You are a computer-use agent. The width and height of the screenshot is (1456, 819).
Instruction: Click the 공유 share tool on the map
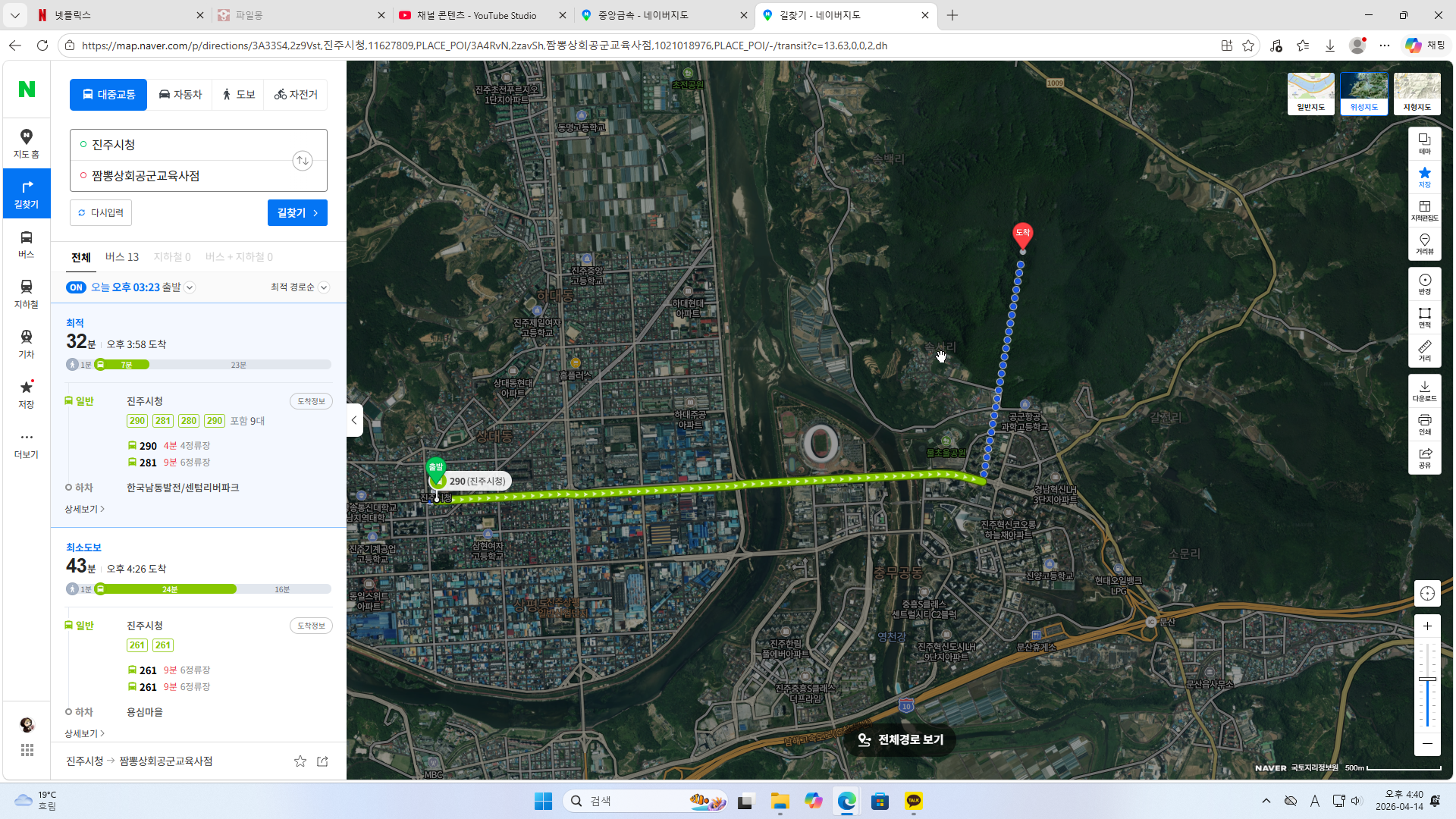pos(1425,457)
